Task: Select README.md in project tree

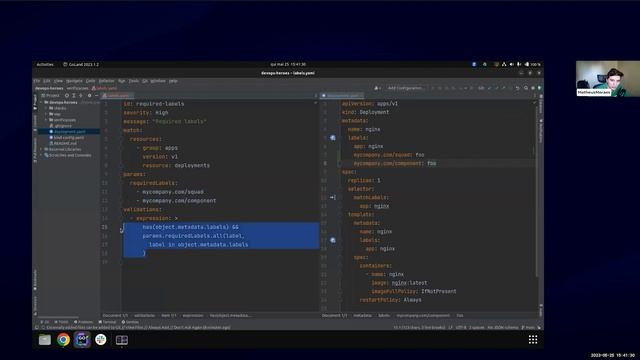Action: coord(63,143)
